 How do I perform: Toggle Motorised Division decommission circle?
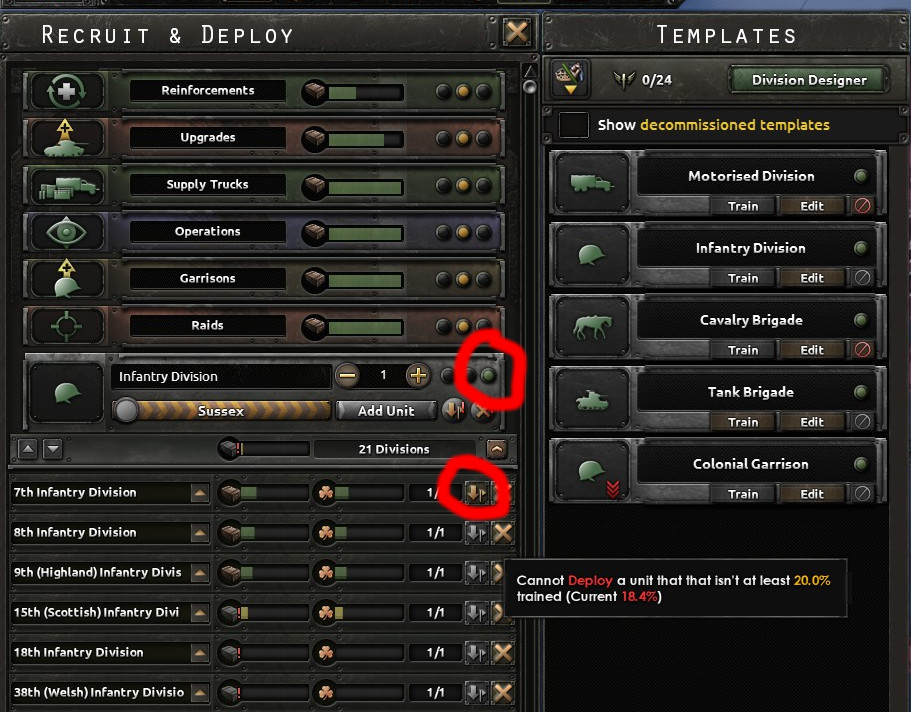click(862, 206)
